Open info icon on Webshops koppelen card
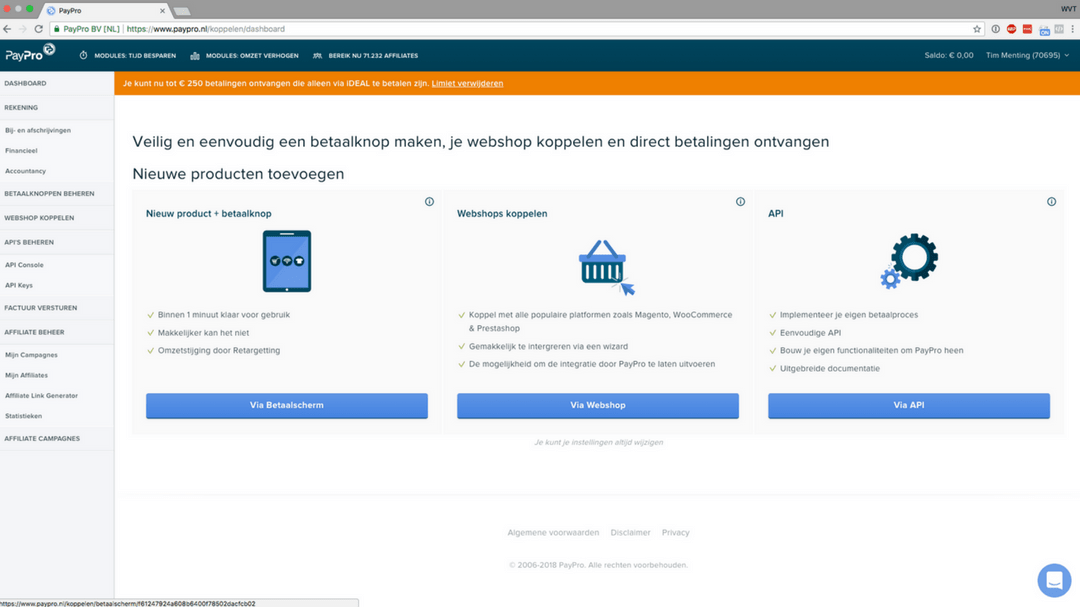The width and height of the screenshot is (1080, 607). 740,202
